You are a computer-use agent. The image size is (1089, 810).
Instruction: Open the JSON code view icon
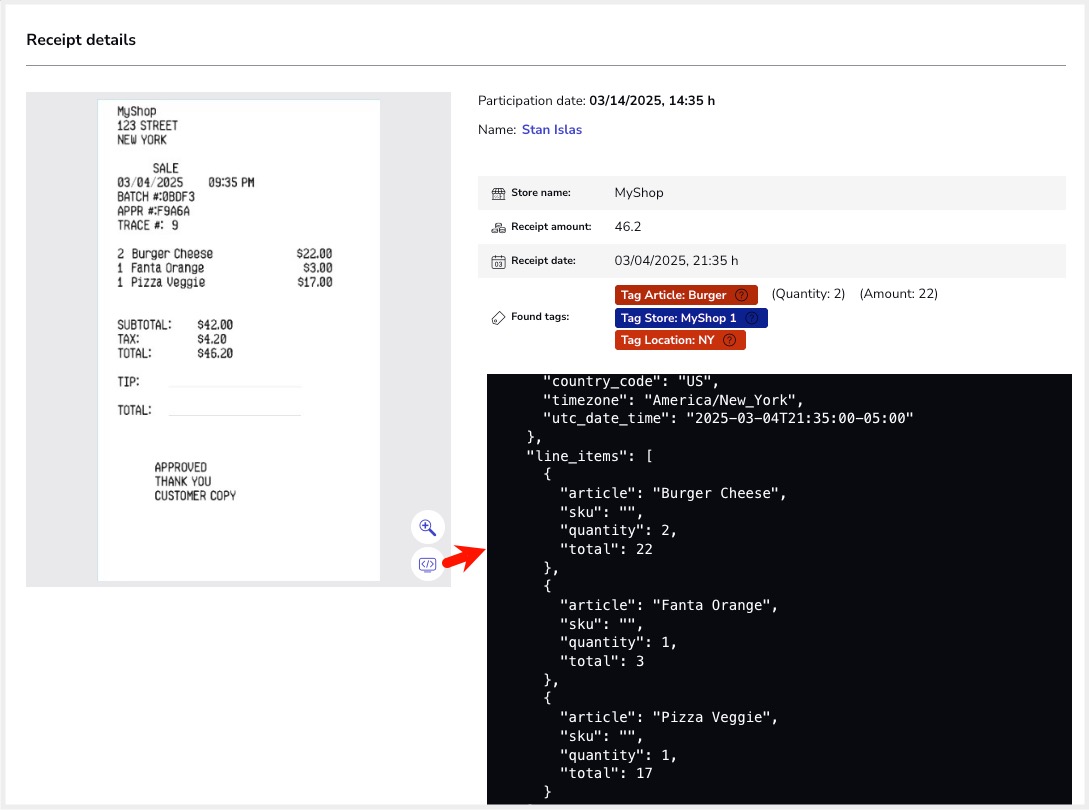[427, 565]
